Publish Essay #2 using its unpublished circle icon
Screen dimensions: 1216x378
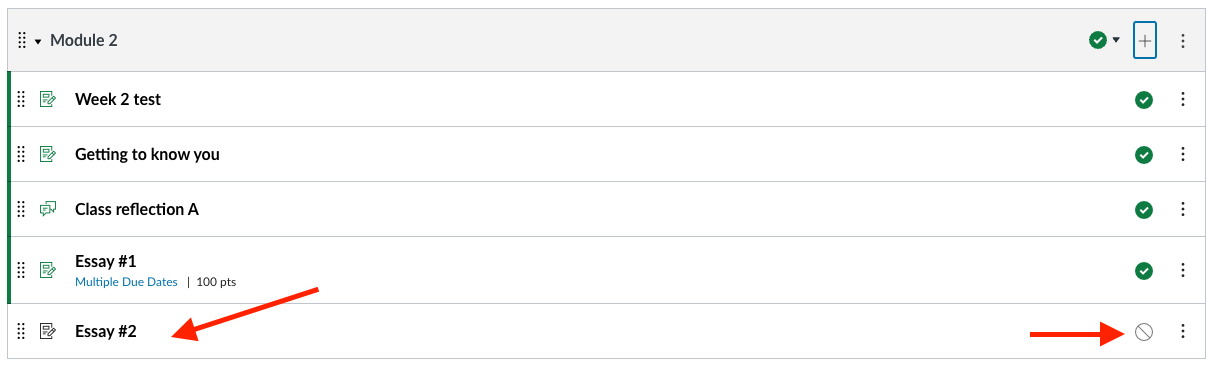[x=1144, y=332]
